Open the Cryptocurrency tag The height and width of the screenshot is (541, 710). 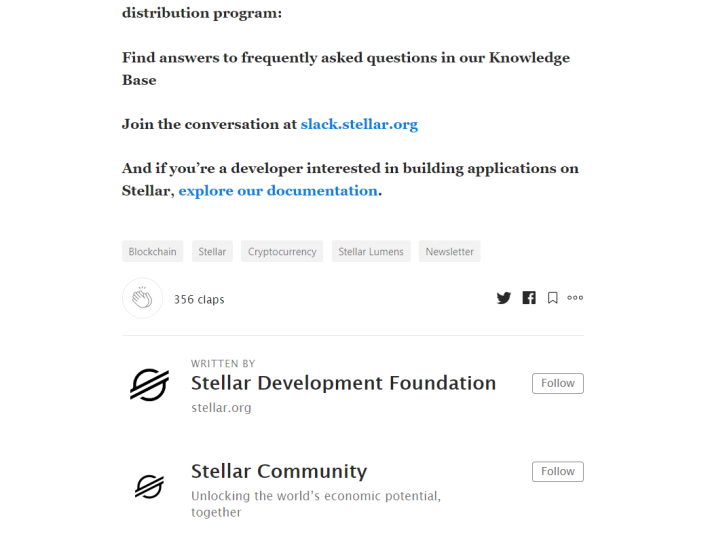click(282, 251)
